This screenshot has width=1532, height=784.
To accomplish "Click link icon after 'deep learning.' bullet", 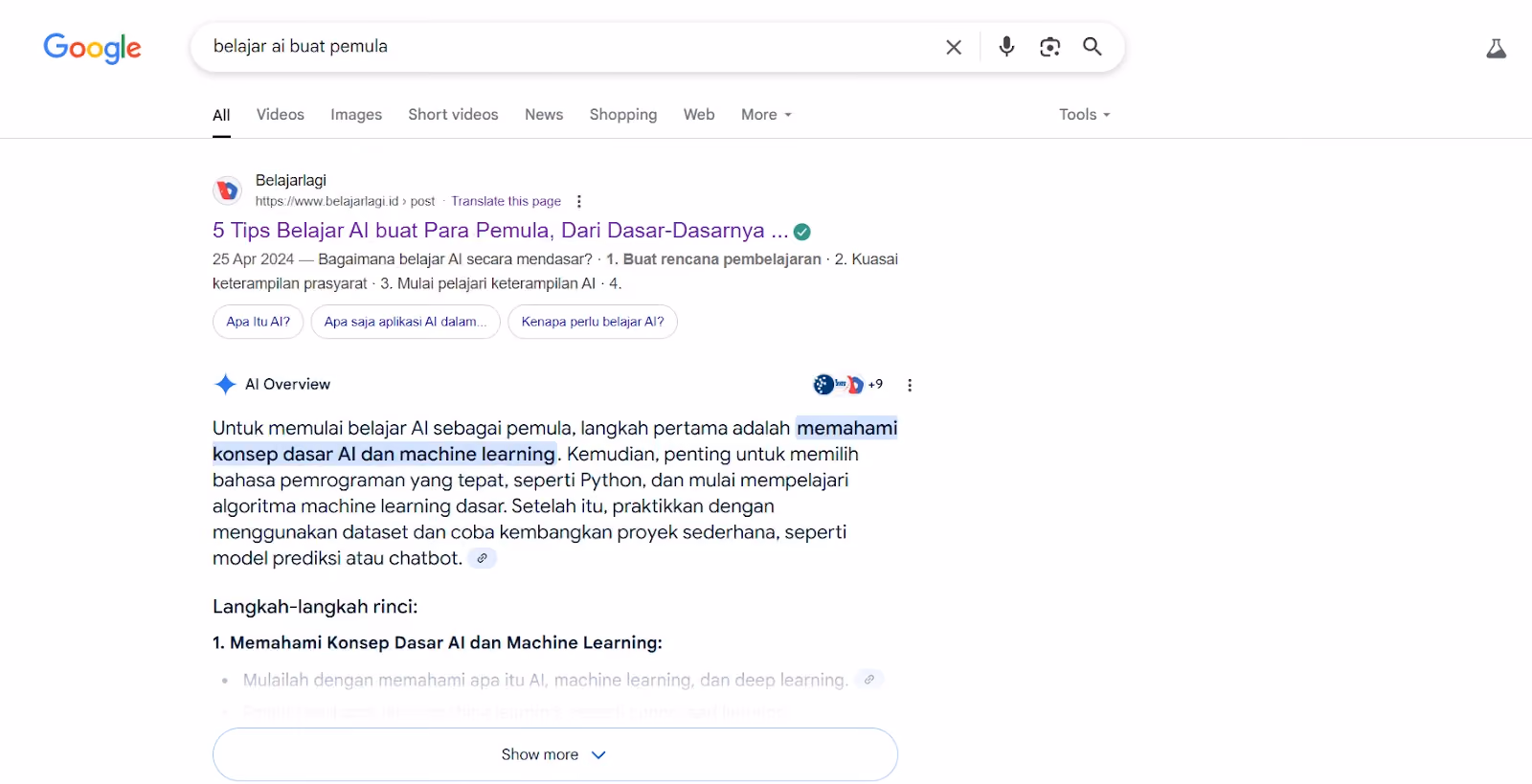I will tap(868, 680).
